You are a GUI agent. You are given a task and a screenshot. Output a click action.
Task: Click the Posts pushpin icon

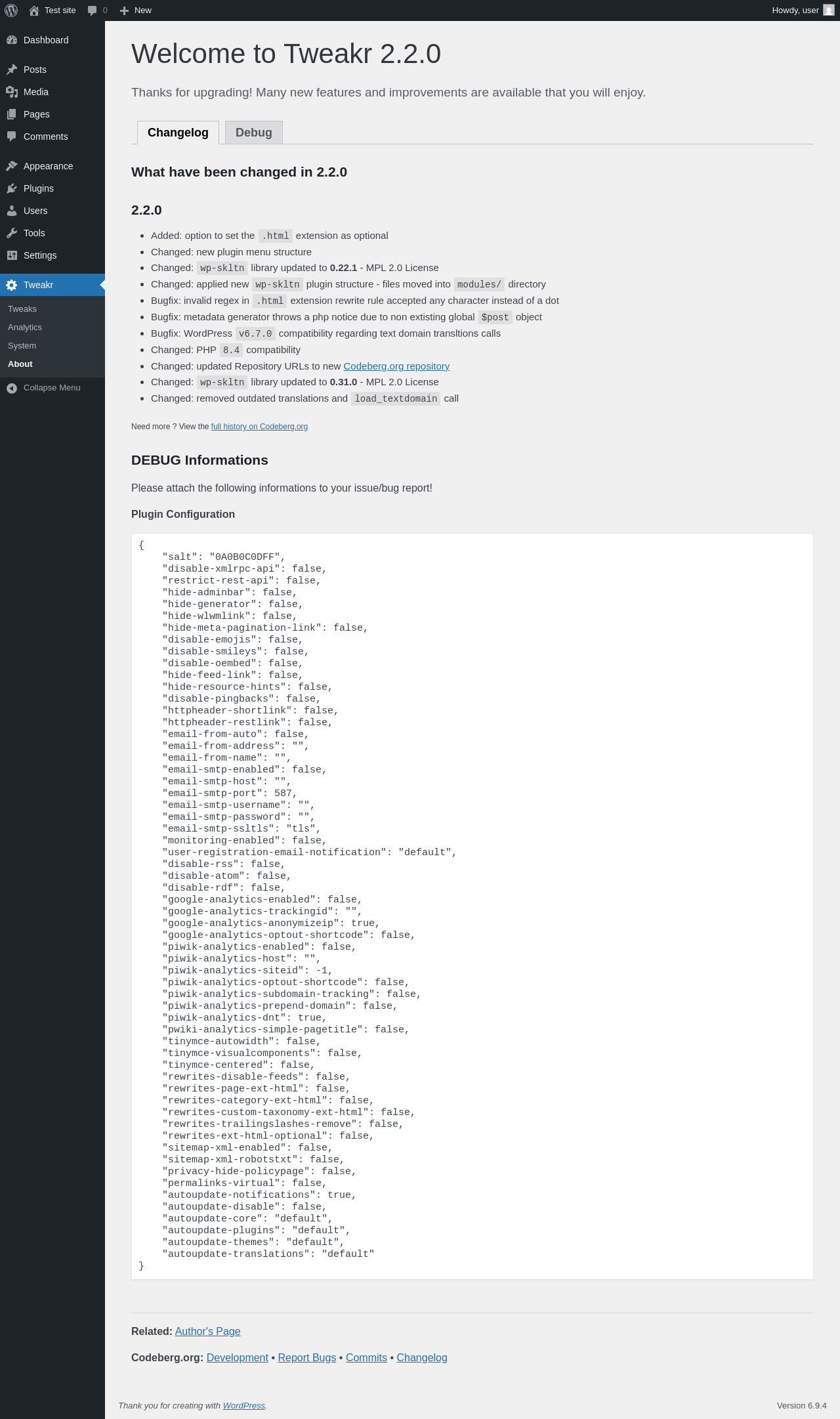click(12, 70)
